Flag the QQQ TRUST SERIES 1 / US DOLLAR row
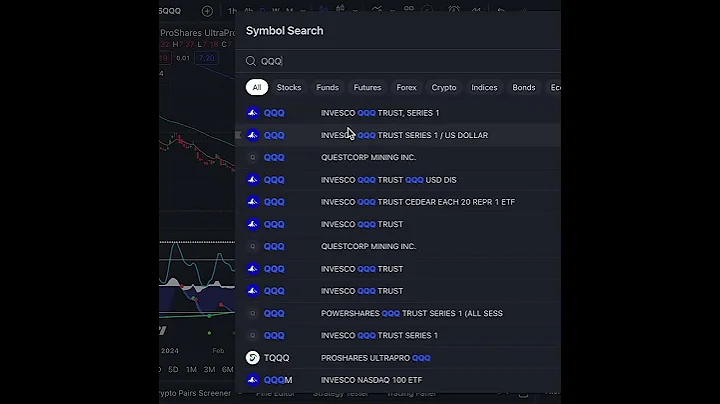This screenshot has width=720, height=404. [238, 135]
